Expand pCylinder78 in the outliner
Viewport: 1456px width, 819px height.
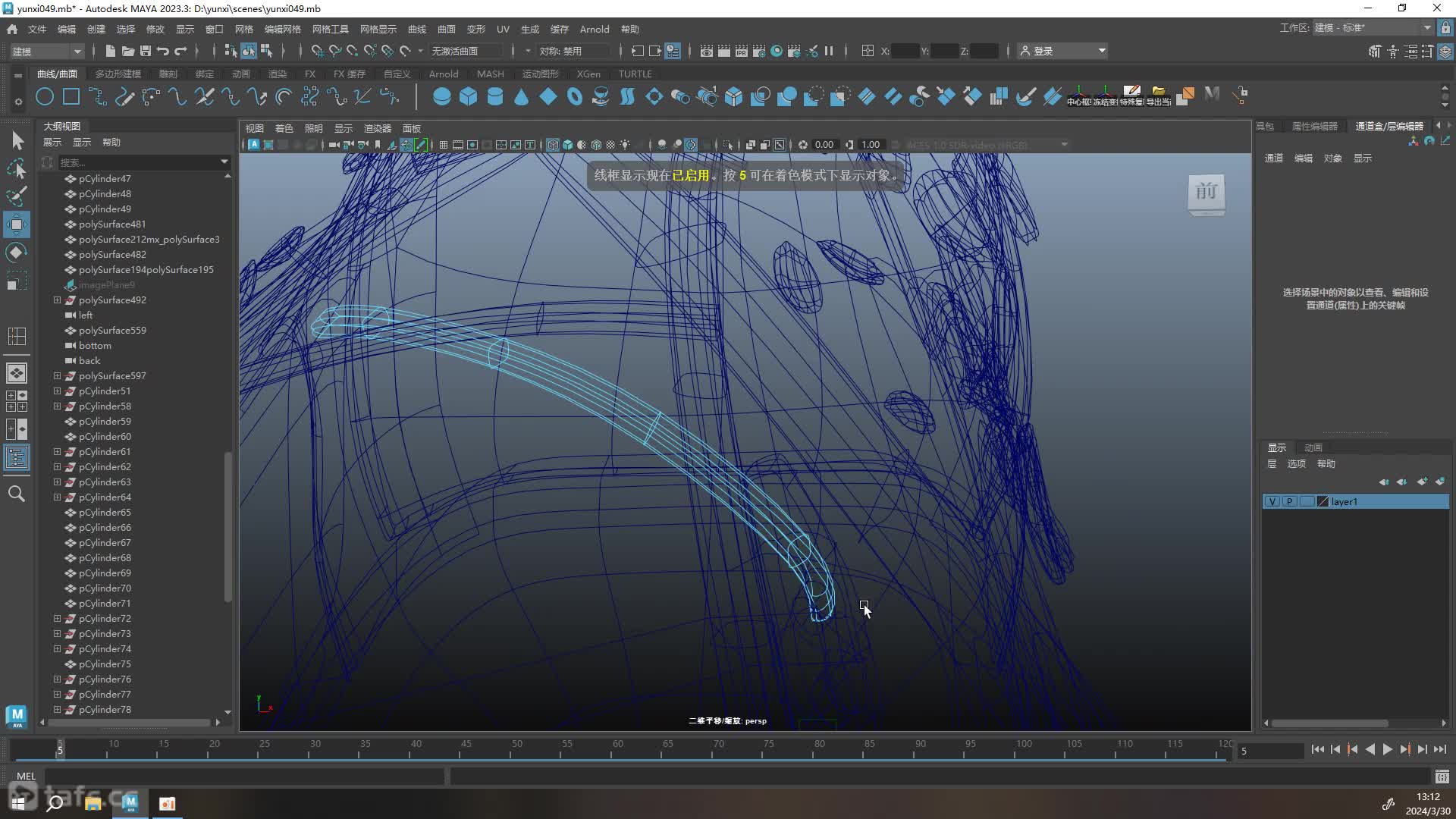[x=57, y=710]
